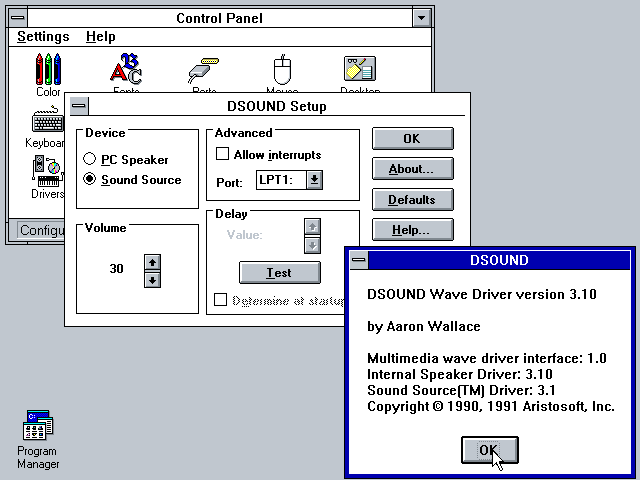Image resolution: width=640 pixels, height=480 pixels.
Task: Click OK in DSOUND Setup dialog
Action: click(x=413, y=138)
